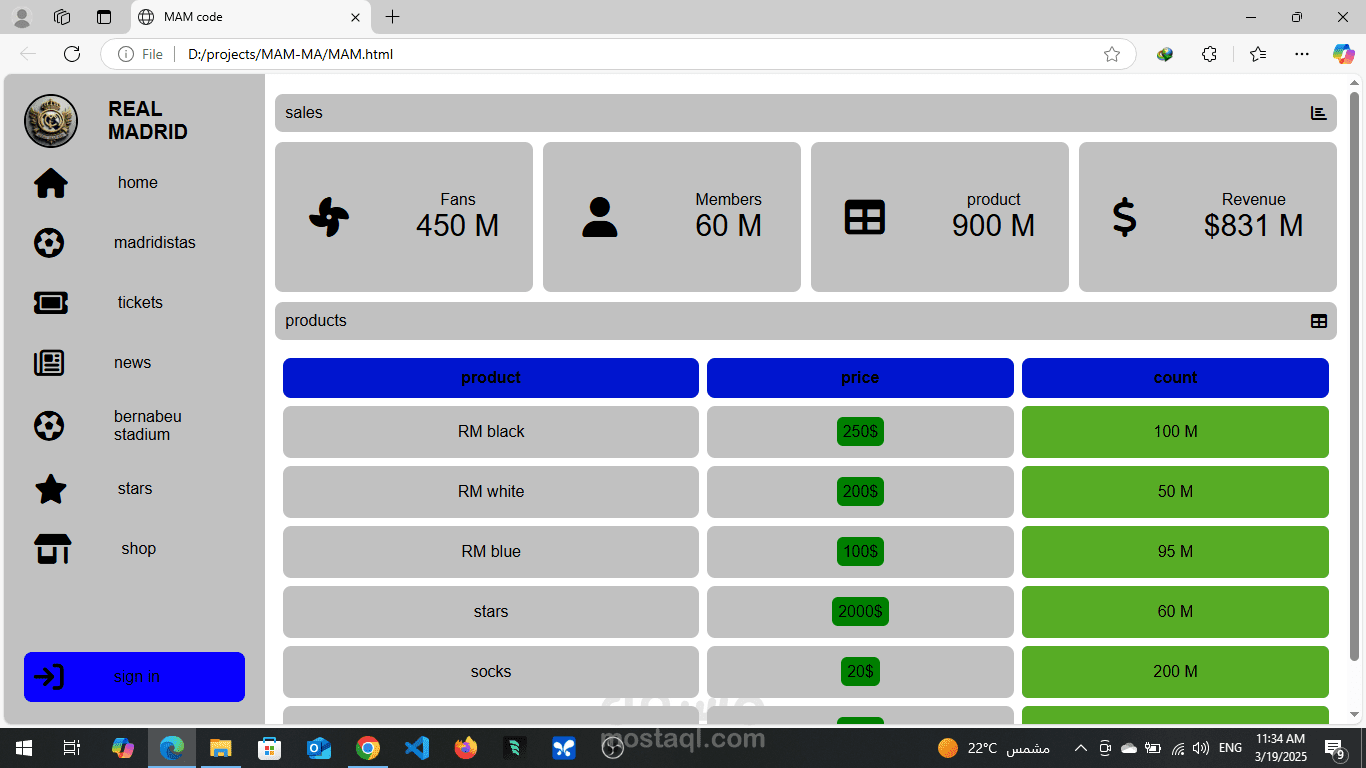1366x768 pixels.
Task: Select the RM black product cell
Action: click(x=491, y=432)
